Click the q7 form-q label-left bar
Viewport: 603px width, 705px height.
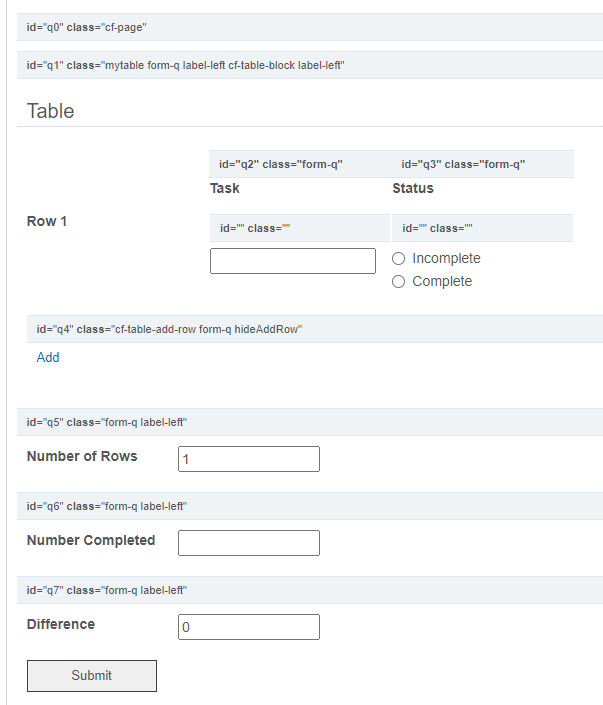[x=310, y=590]
